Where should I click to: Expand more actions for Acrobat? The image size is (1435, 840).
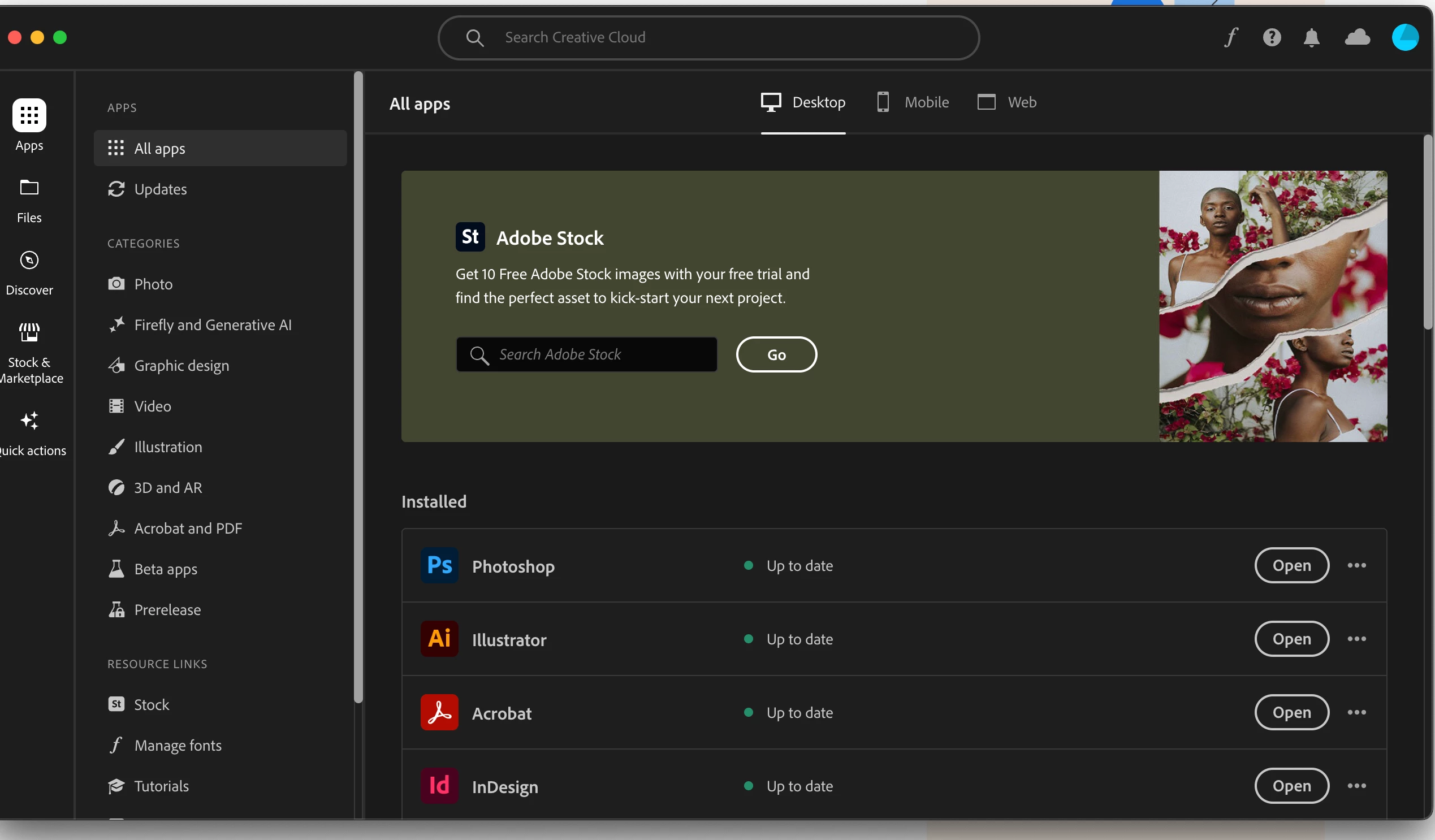tap(1356, 712)
